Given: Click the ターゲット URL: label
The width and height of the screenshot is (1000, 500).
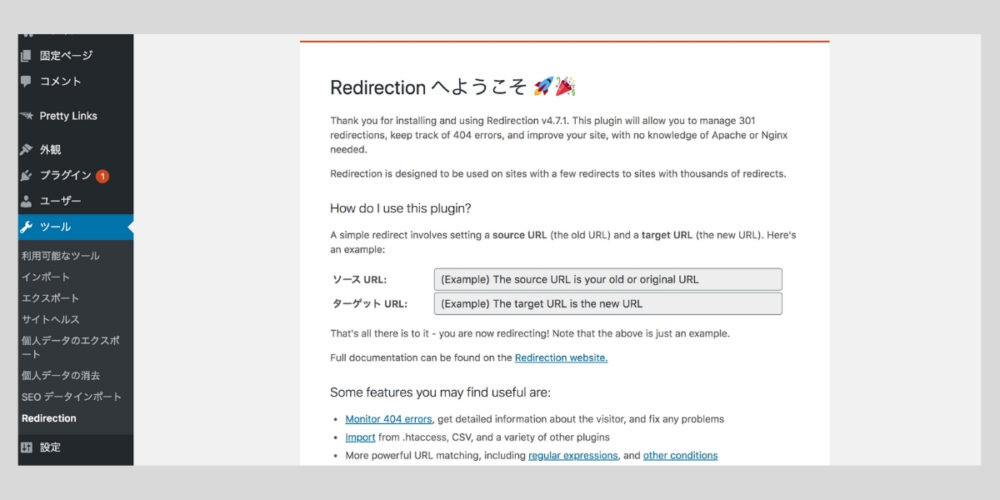Looking at the screenshot, I should click(x=370, y=304).
